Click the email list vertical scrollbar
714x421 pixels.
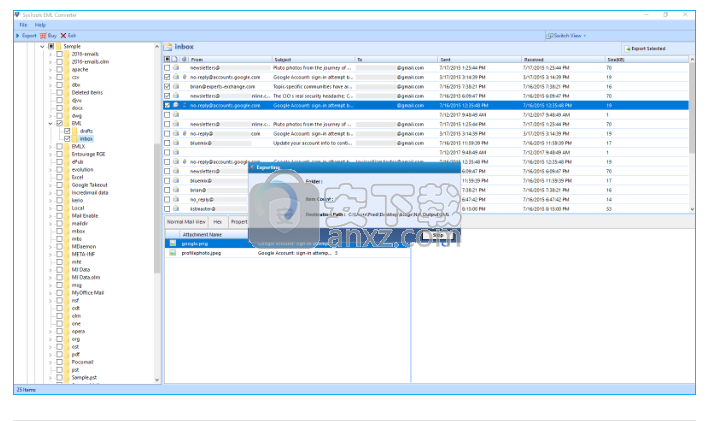692,107
